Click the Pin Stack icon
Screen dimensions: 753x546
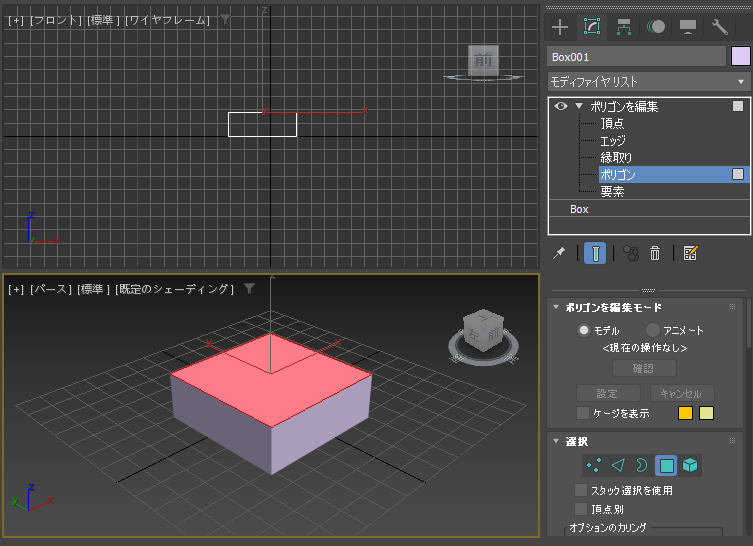(559, 253)
